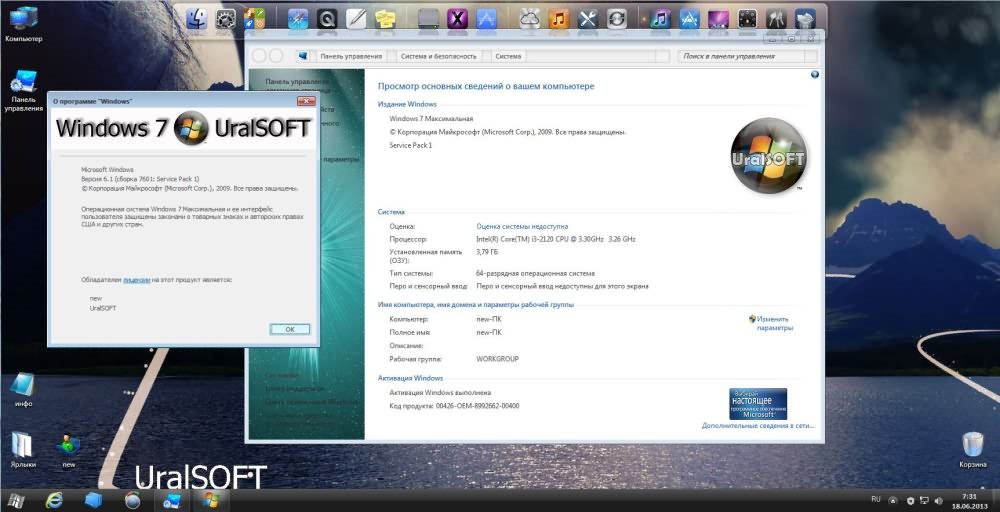1000x512 pixels.
Task: Launch the Safari compass icon in dock
Action: pos(298,18)
